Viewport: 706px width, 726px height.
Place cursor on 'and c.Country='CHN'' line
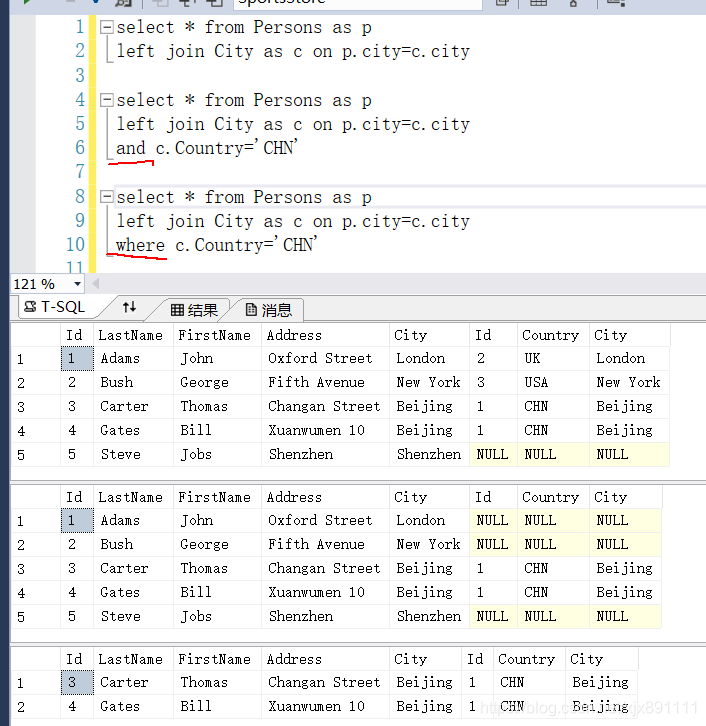coord(206,148)
